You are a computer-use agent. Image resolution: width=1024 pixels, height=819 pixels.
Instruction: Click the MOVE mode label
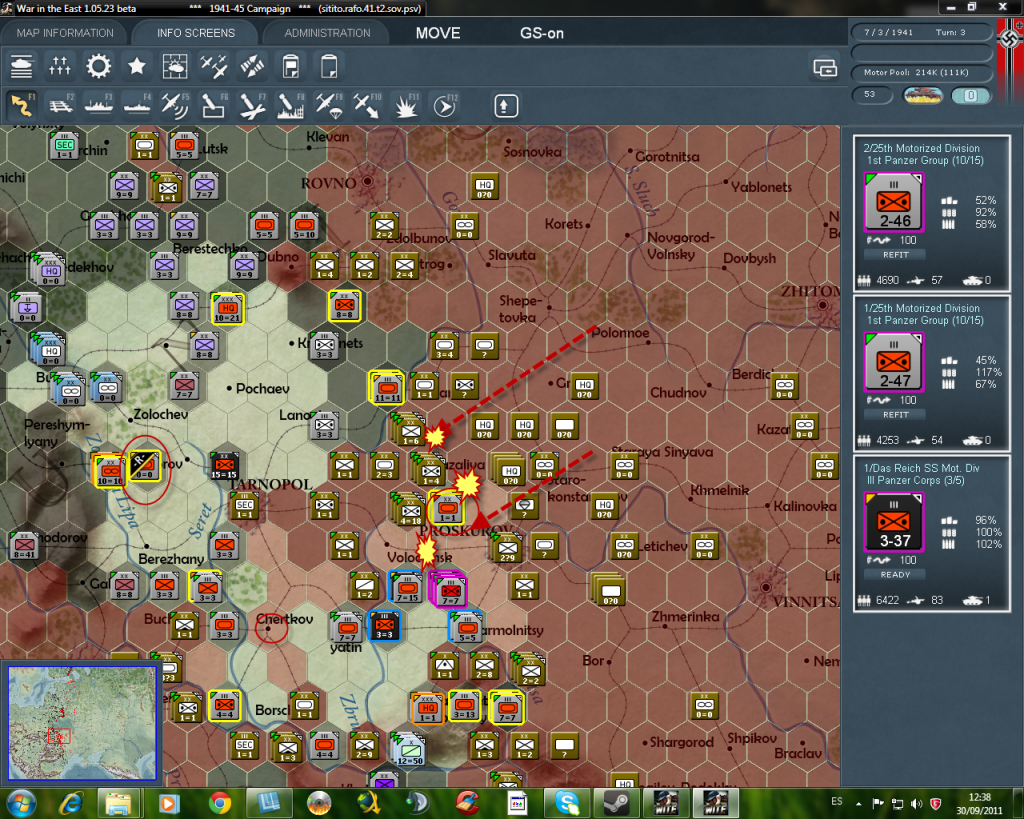click(438, 33)
